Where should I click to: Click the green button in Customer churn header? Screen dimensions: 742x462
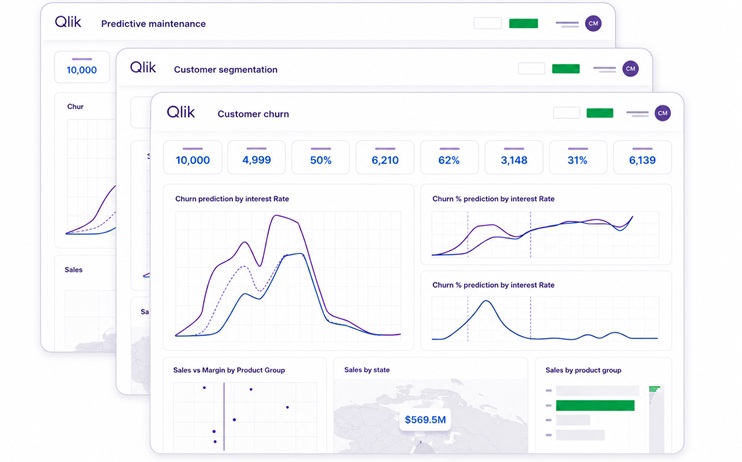pyautogui.click(x=600, y=113)
